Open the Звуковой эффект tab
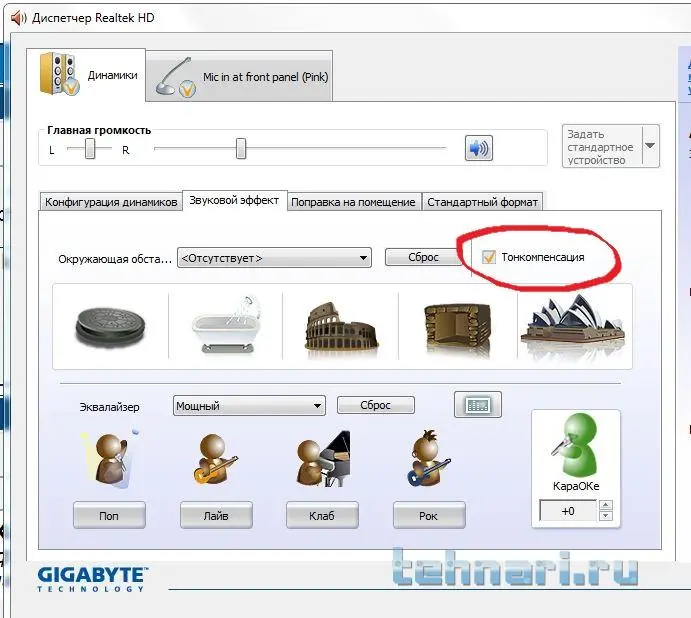Screen dimensions: 691x618 pos(234,200)
